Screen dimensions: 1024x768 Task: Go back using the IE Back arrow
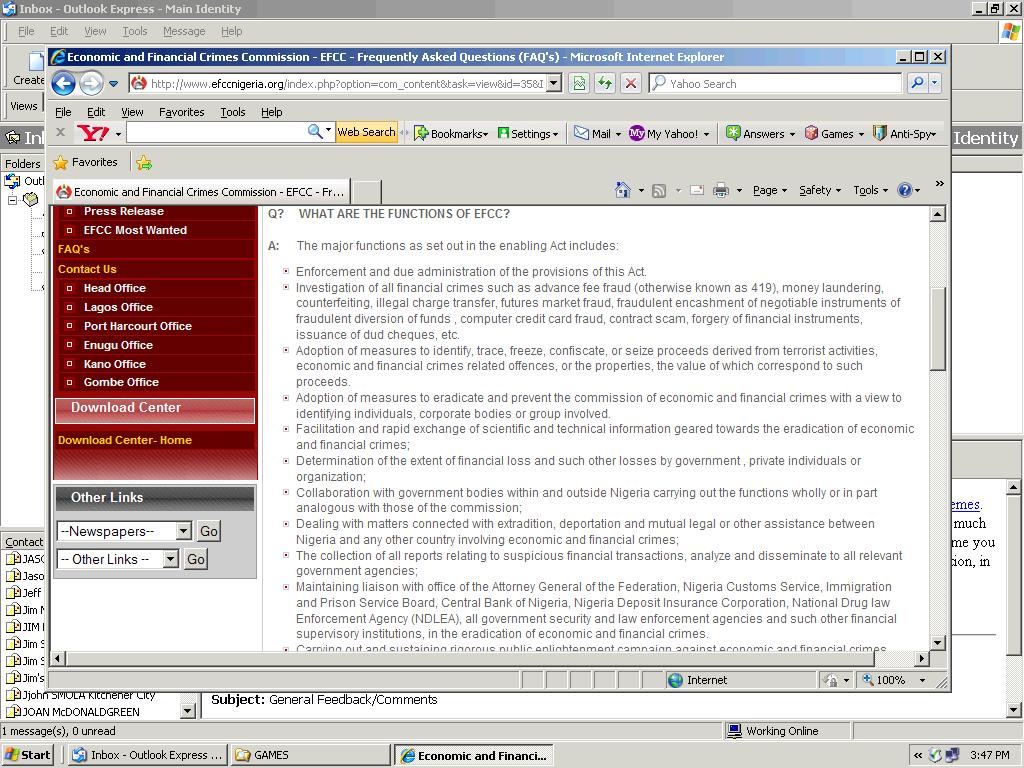pos(63,84)
